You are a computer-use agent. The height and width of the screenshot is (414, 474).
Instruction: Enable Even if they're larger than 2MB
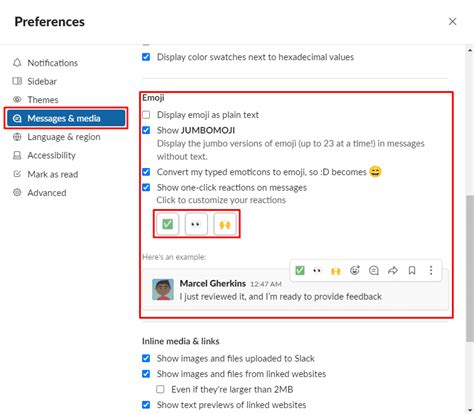(x=160, y=389)
